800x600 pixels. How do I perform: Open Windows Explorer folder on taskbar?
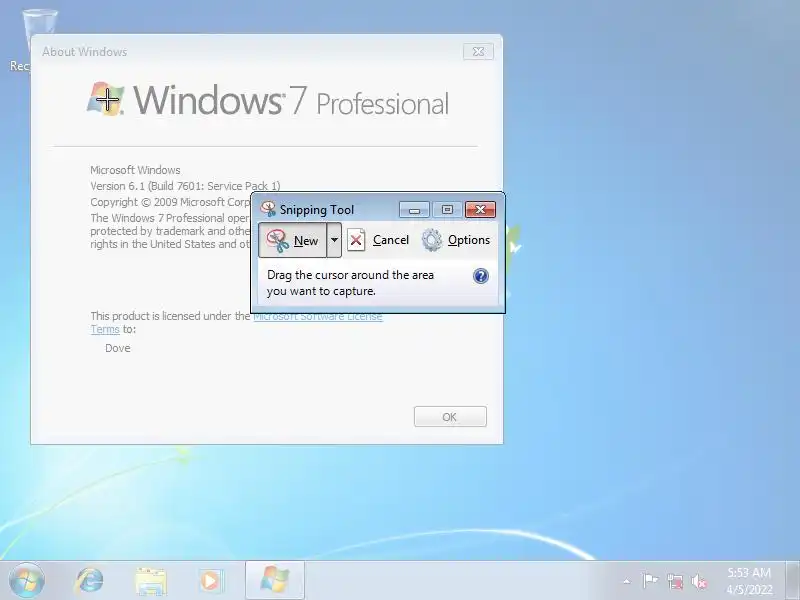[x=151, y=581]
